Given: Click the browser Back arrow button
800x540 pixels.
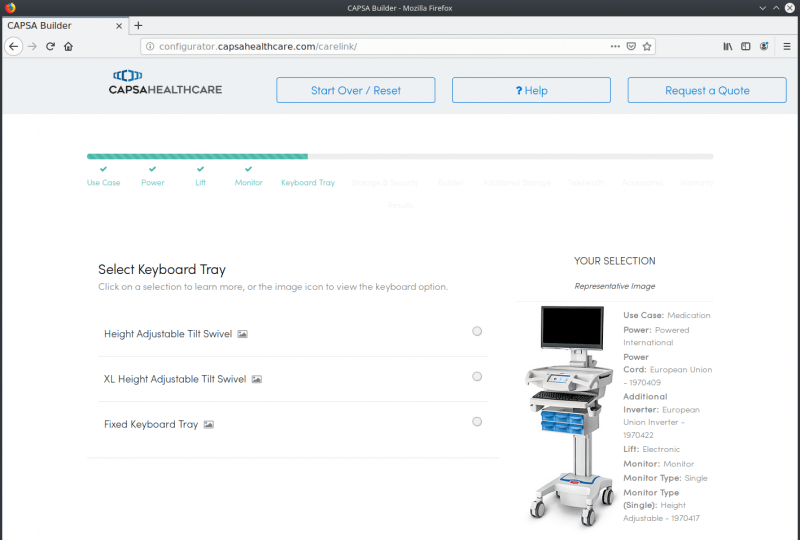Looking at the screenshot, I should click(14, 46).
